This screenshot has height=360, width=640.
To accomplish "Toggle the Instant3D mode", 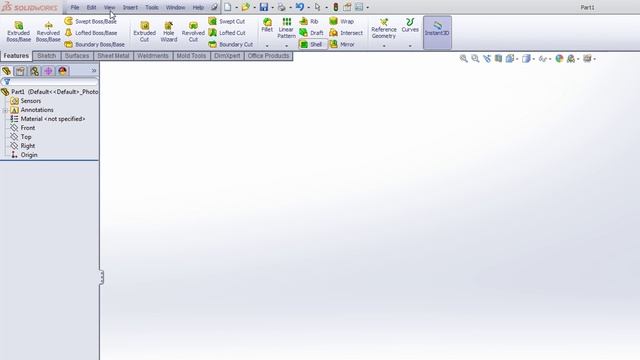I will click(437, 32).
